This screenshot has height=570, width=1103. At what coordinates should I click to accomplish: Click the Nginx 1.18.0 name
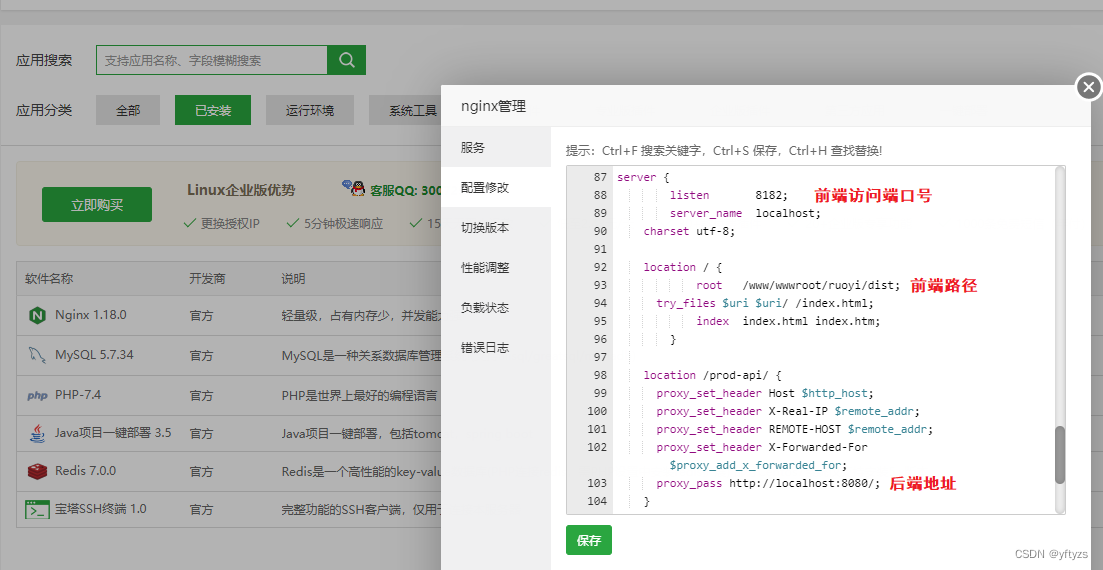pyautogui.click(x=91, y=315)
